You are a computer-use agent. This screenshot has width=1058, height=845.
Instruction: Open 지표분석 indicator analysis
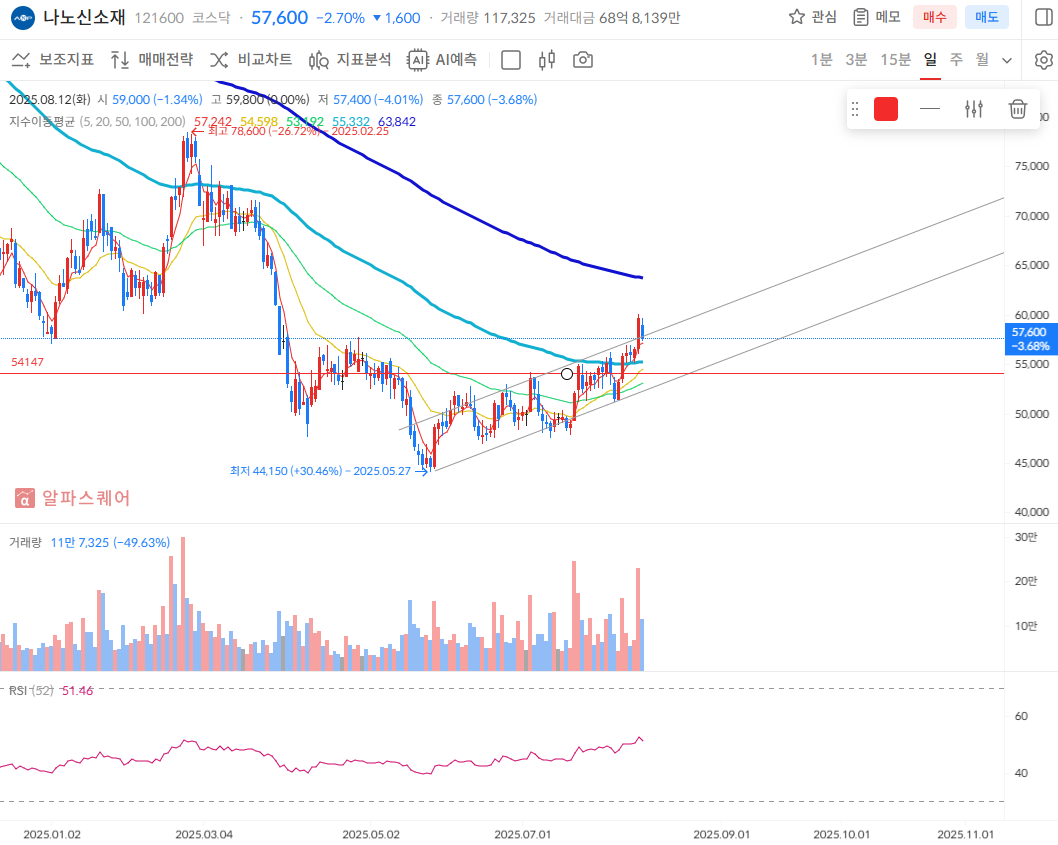pyautogui.click(x=350, y=60)
